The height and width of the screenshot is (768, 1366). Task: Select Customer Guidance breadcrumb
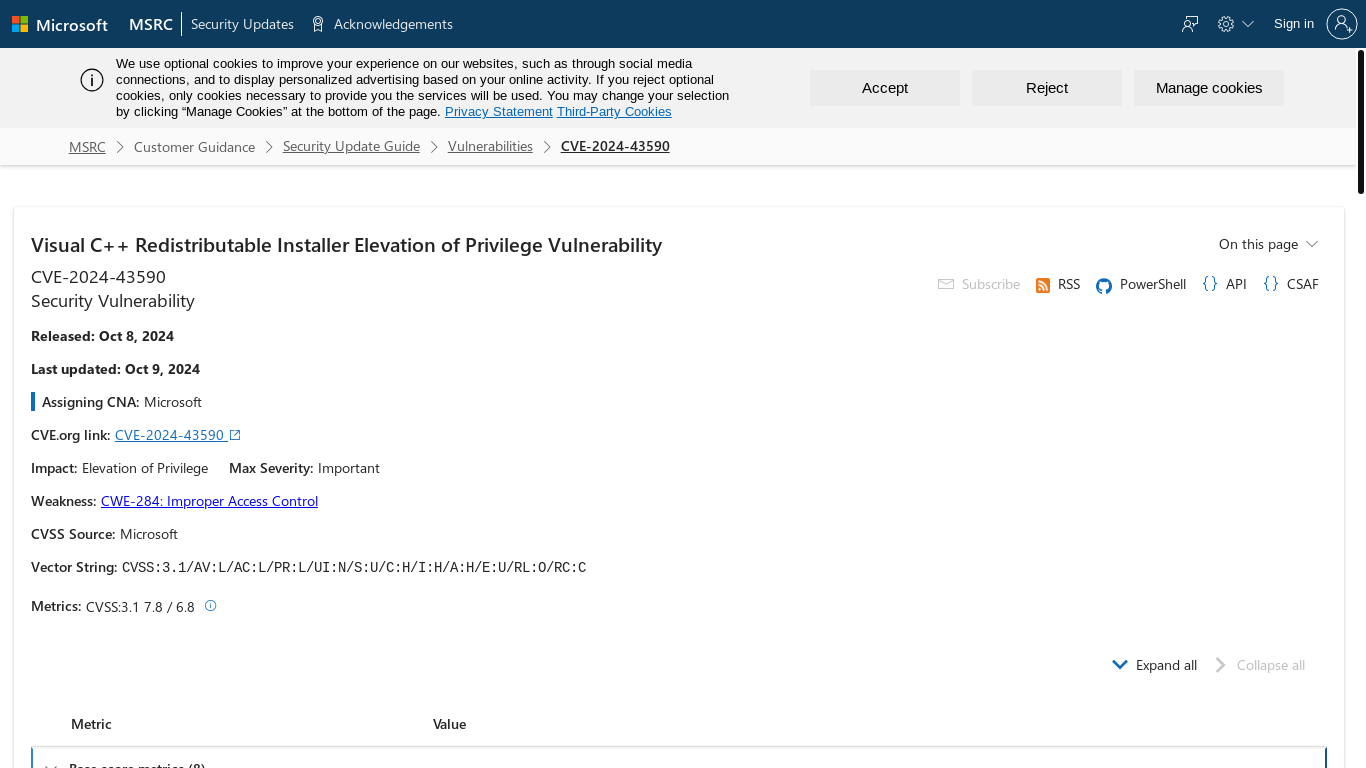click(x=194, y=147)
